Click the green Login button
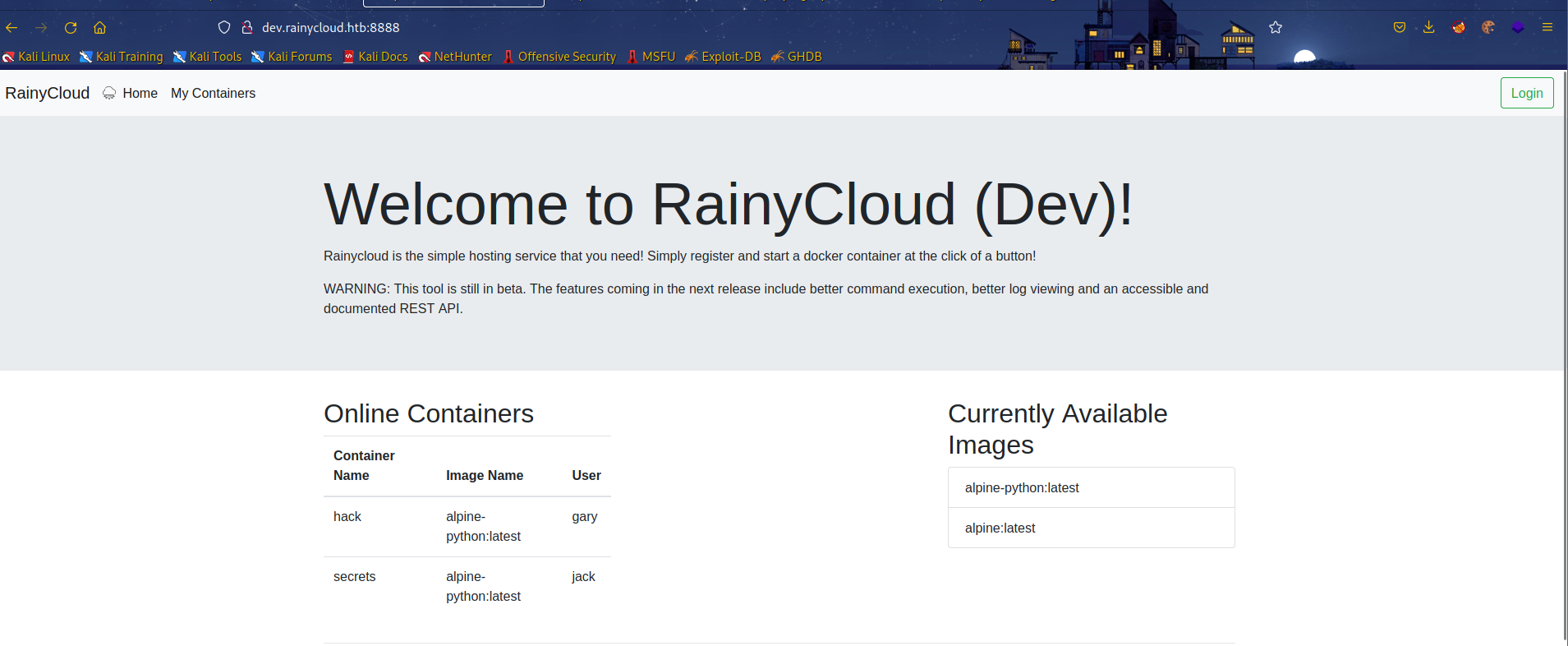This screenshot has width=1568, height=646. click(1527, 93)
